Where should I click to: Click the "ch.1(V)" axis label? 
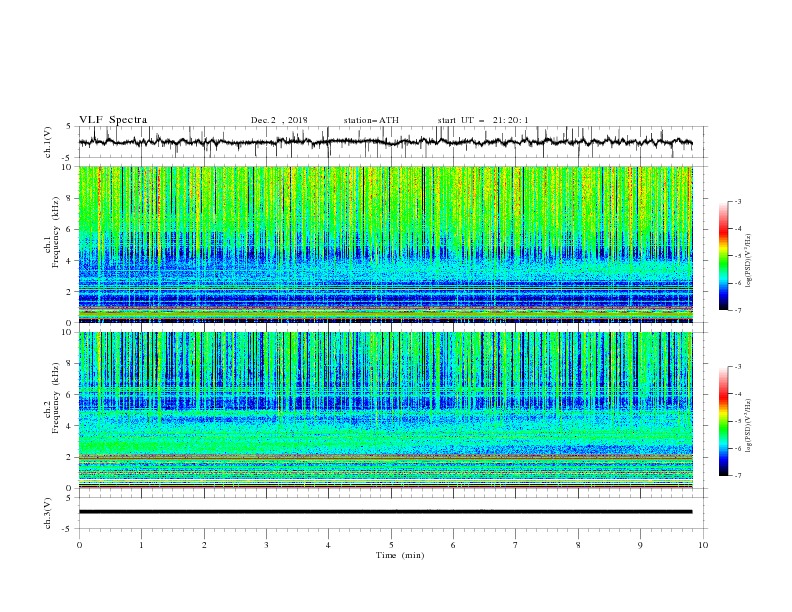pyautogui.click(x=48, y=142)
